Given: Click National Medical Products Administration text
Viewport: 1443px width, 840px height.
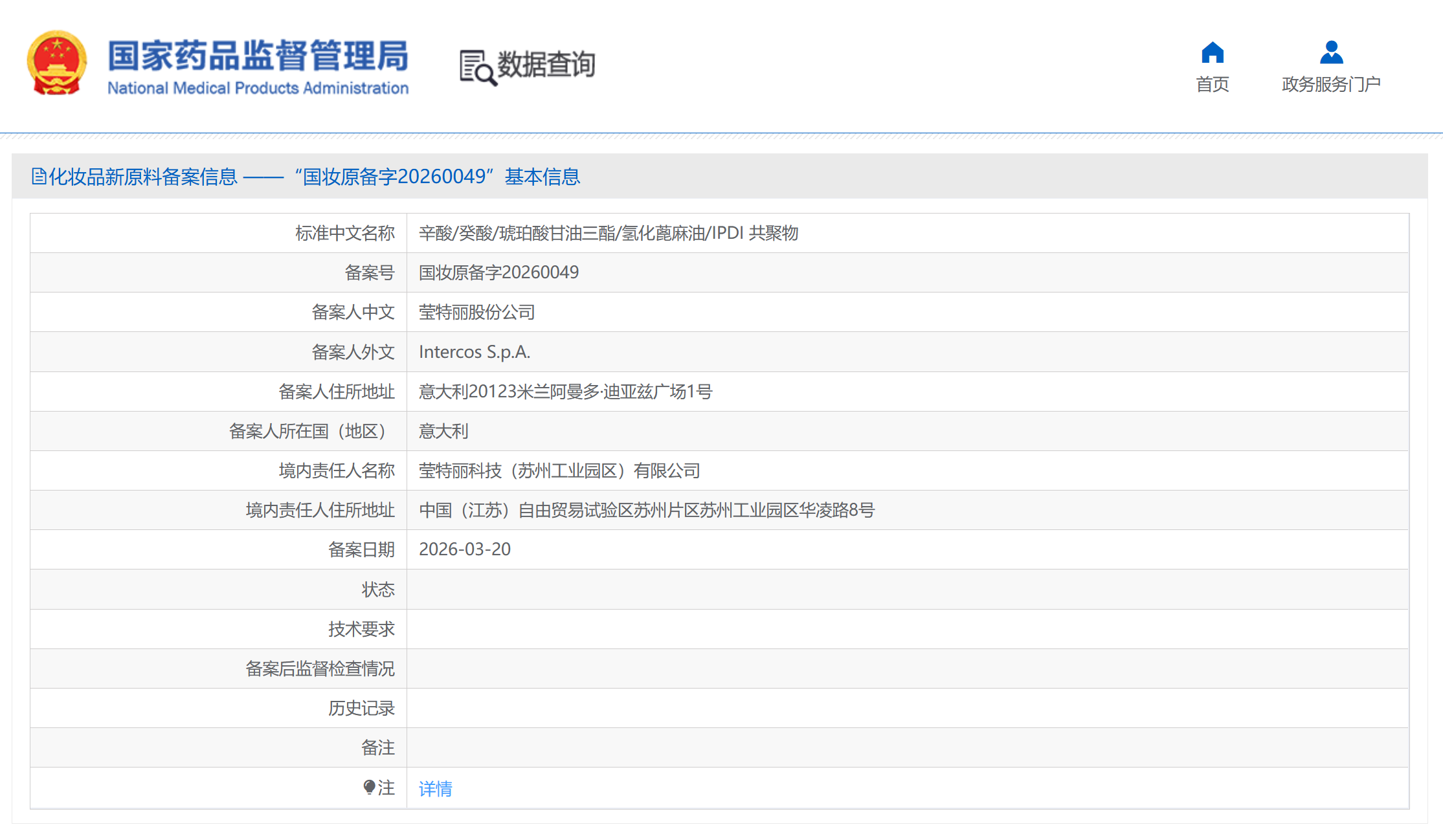Looking at the screenshot, I should (258, 88).
